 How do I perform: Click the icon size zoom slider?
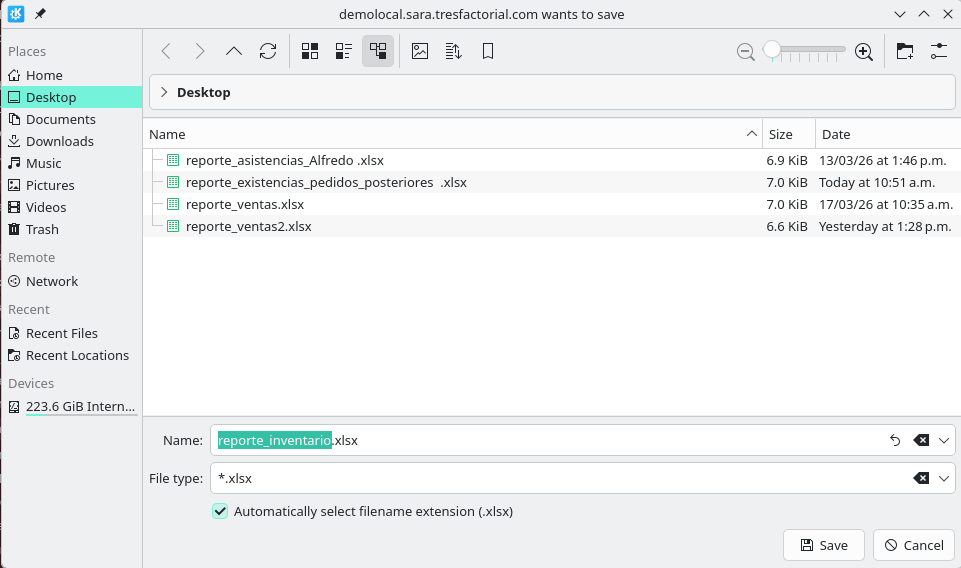805,50
